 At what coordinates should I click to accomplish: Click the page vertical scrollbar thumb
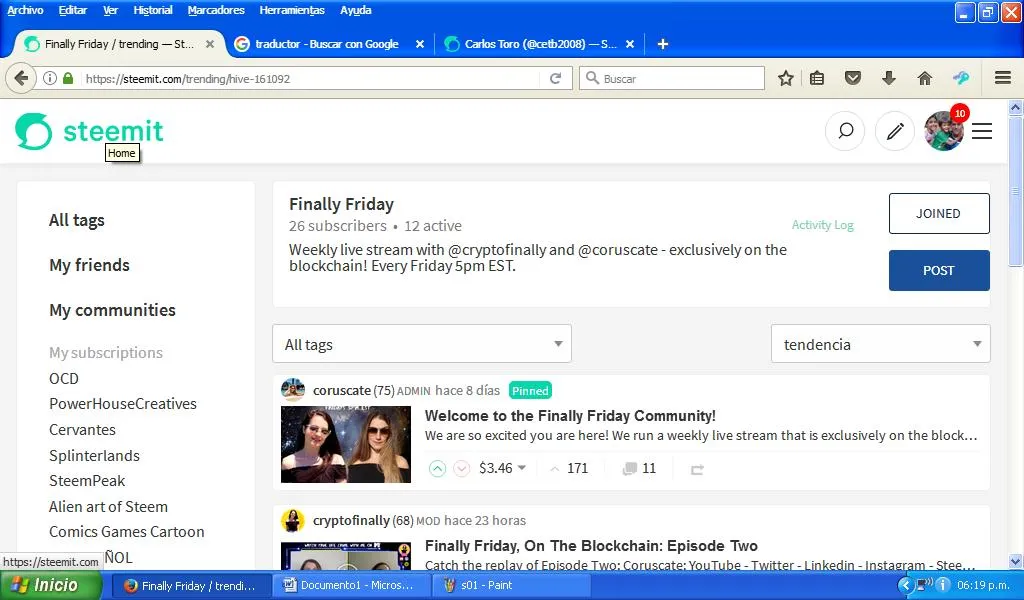point(1015,191)
